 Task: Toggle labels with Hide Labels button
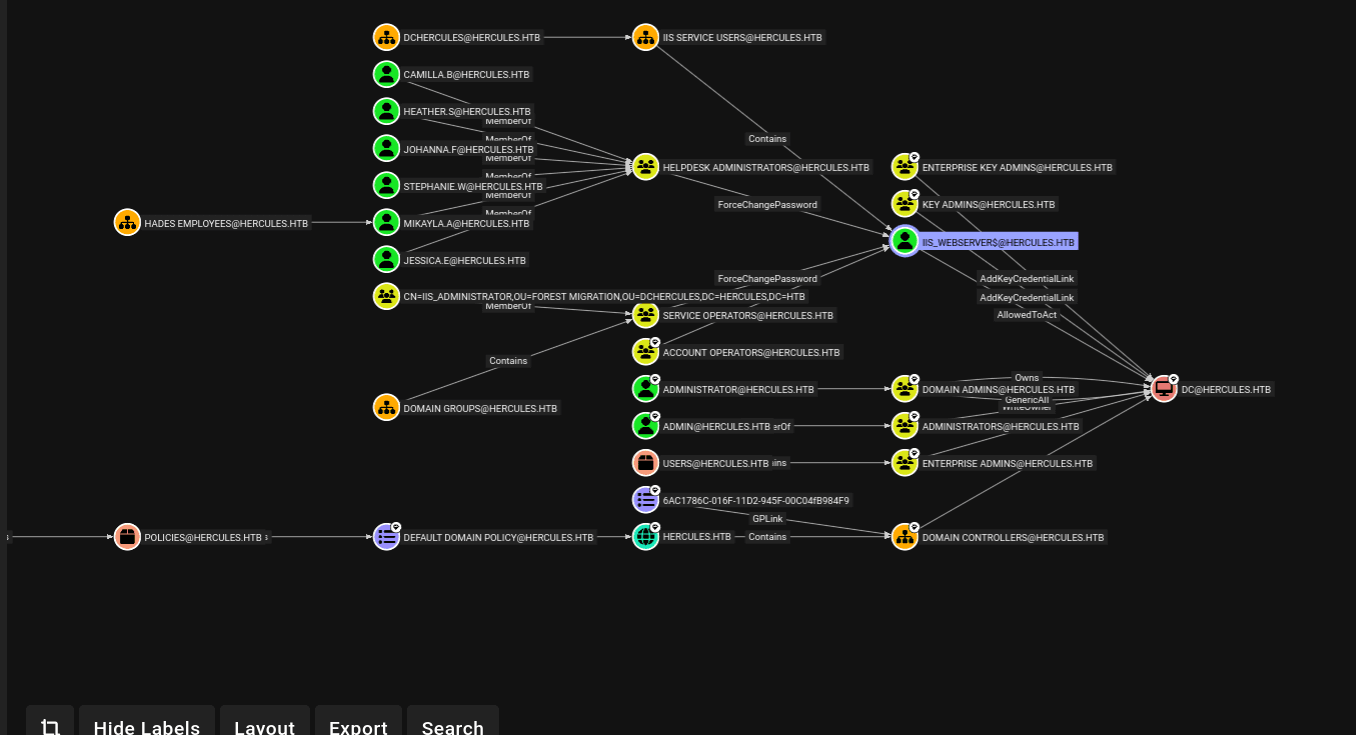tap(147, 725)
